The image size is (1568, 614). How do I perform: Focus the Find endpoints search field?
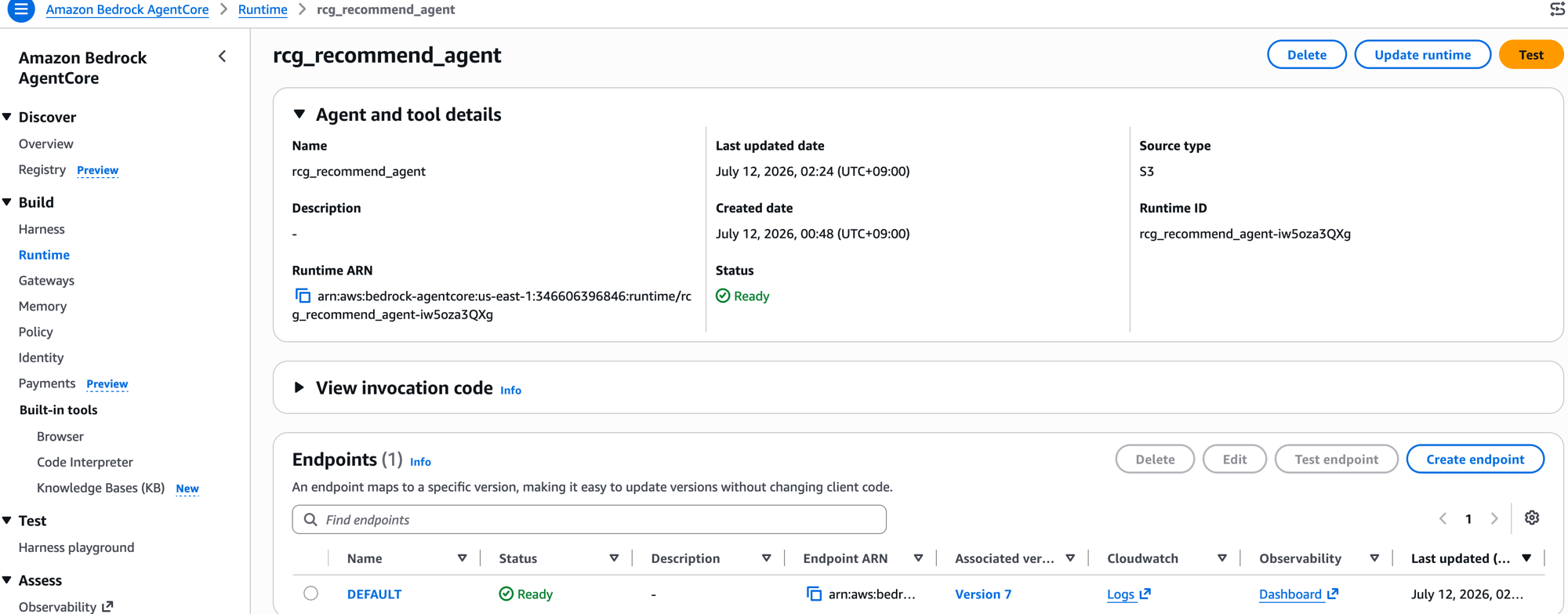[x=589, y=519]
